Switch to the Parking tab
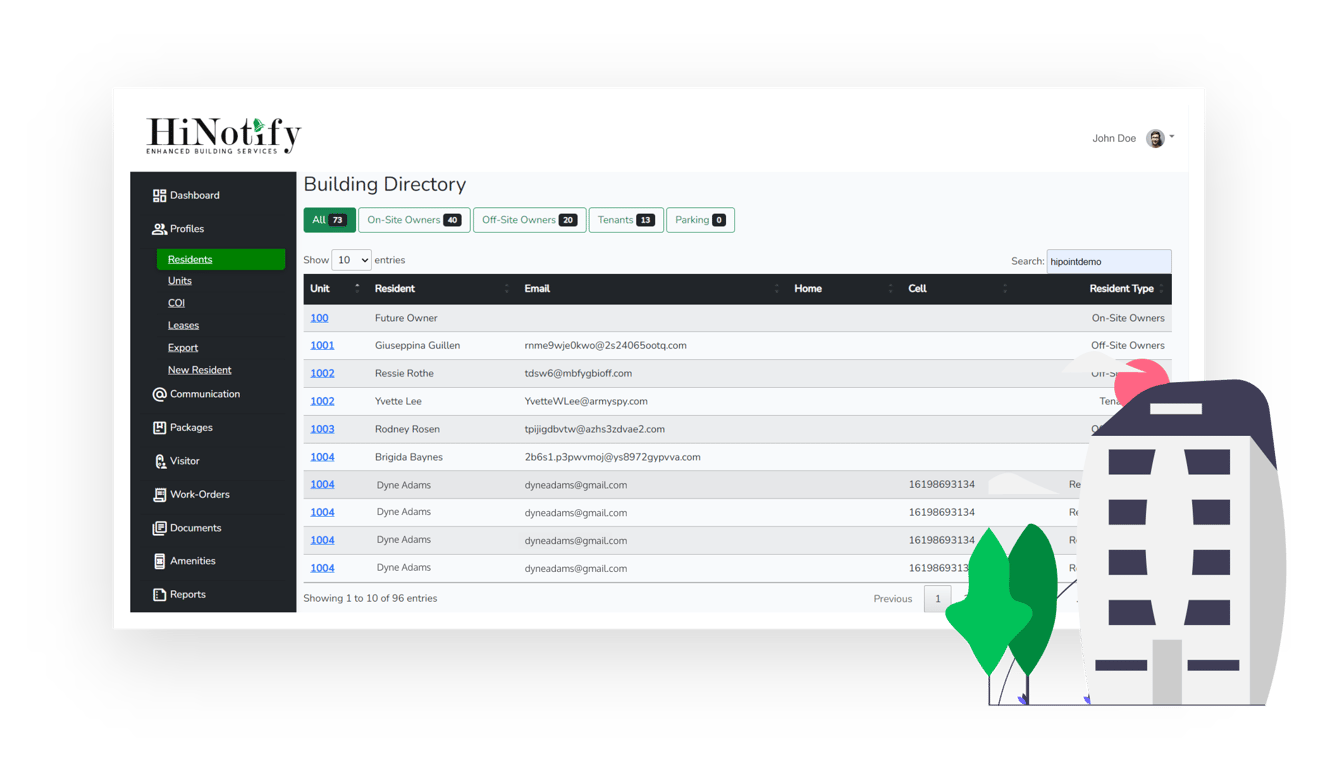Viewport: 1318px width, 768px height. (x=700, y=220)
